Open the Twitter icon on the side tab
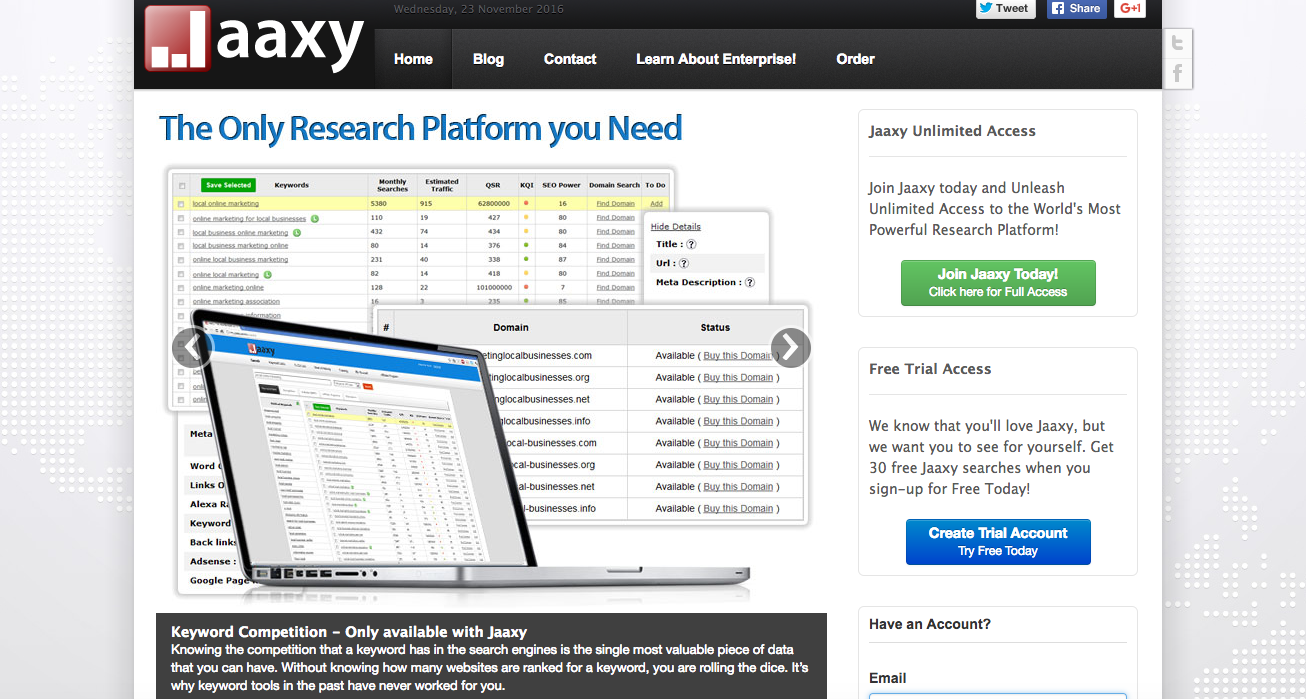 [1177, 43]
